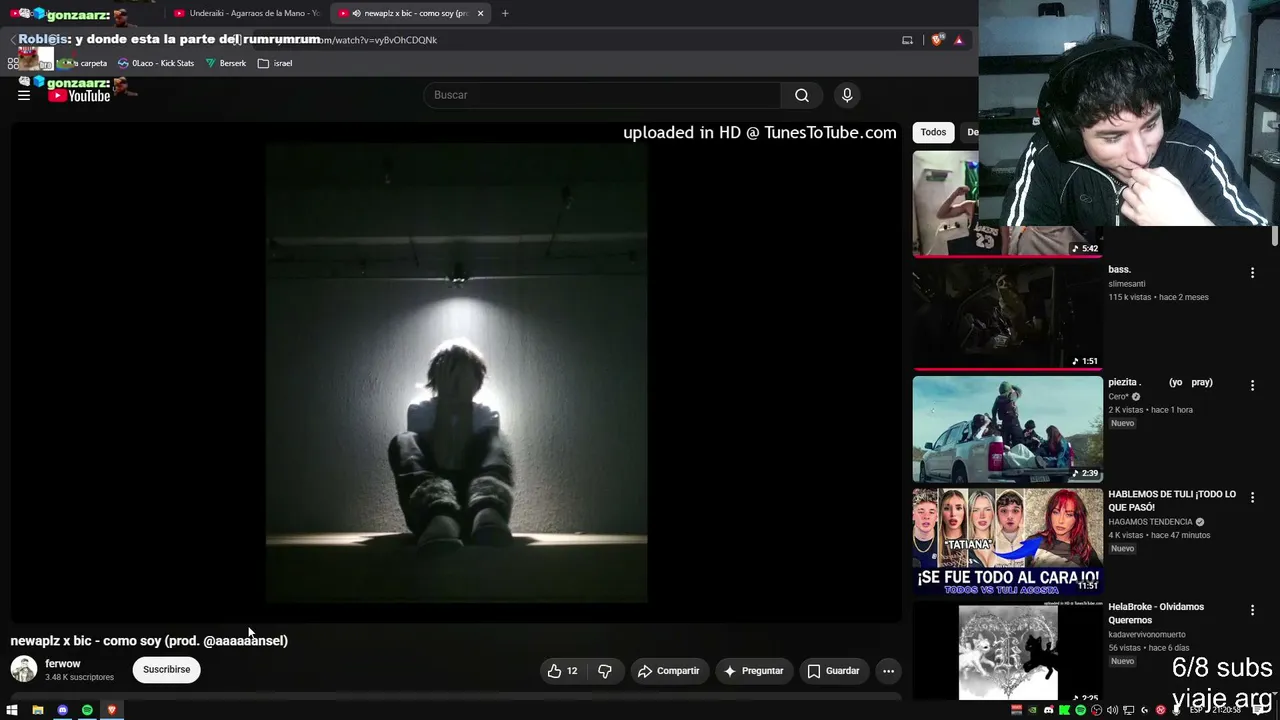
Task: Click the Cero* channel name
Action: pyautogui.click(x=1118, y=396)
